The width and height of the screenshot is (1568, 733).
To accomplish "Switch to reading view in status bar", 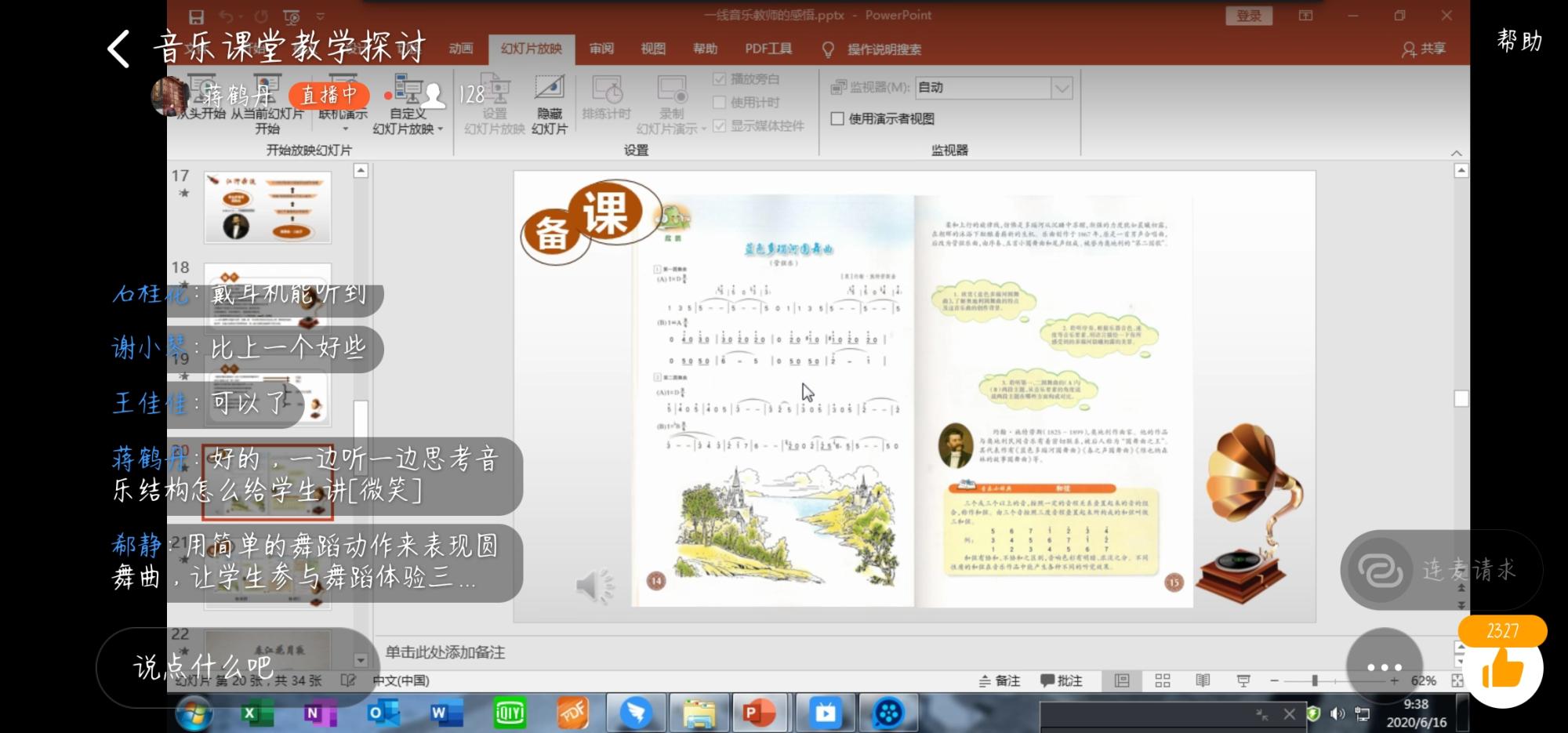I will point(1203,680).
